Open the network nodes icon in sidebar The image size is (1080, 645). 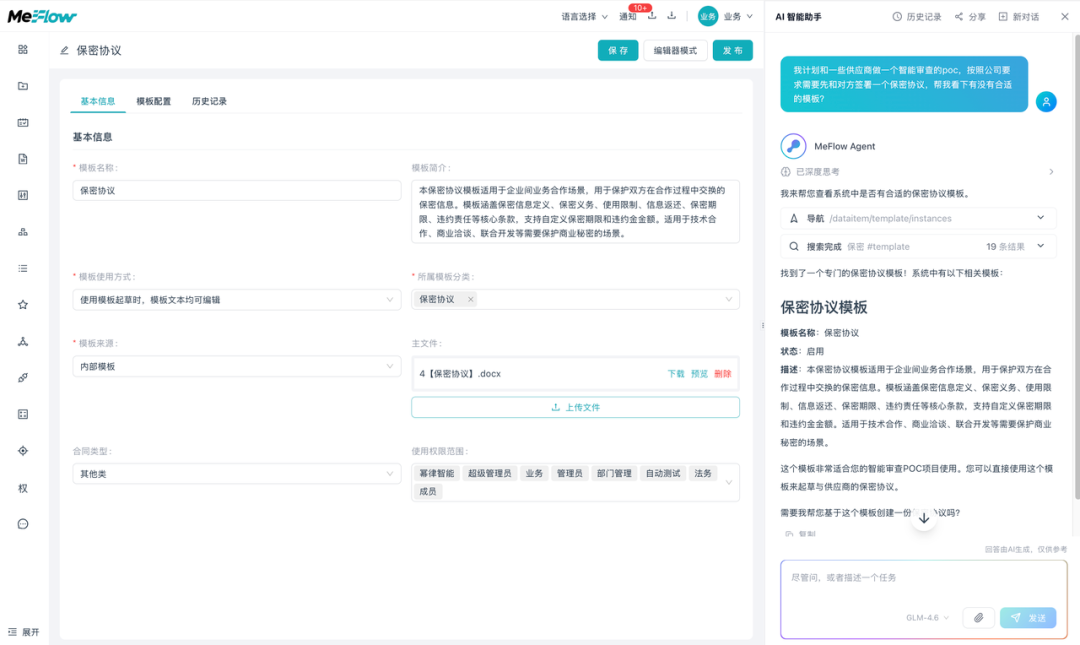(23, 341)
